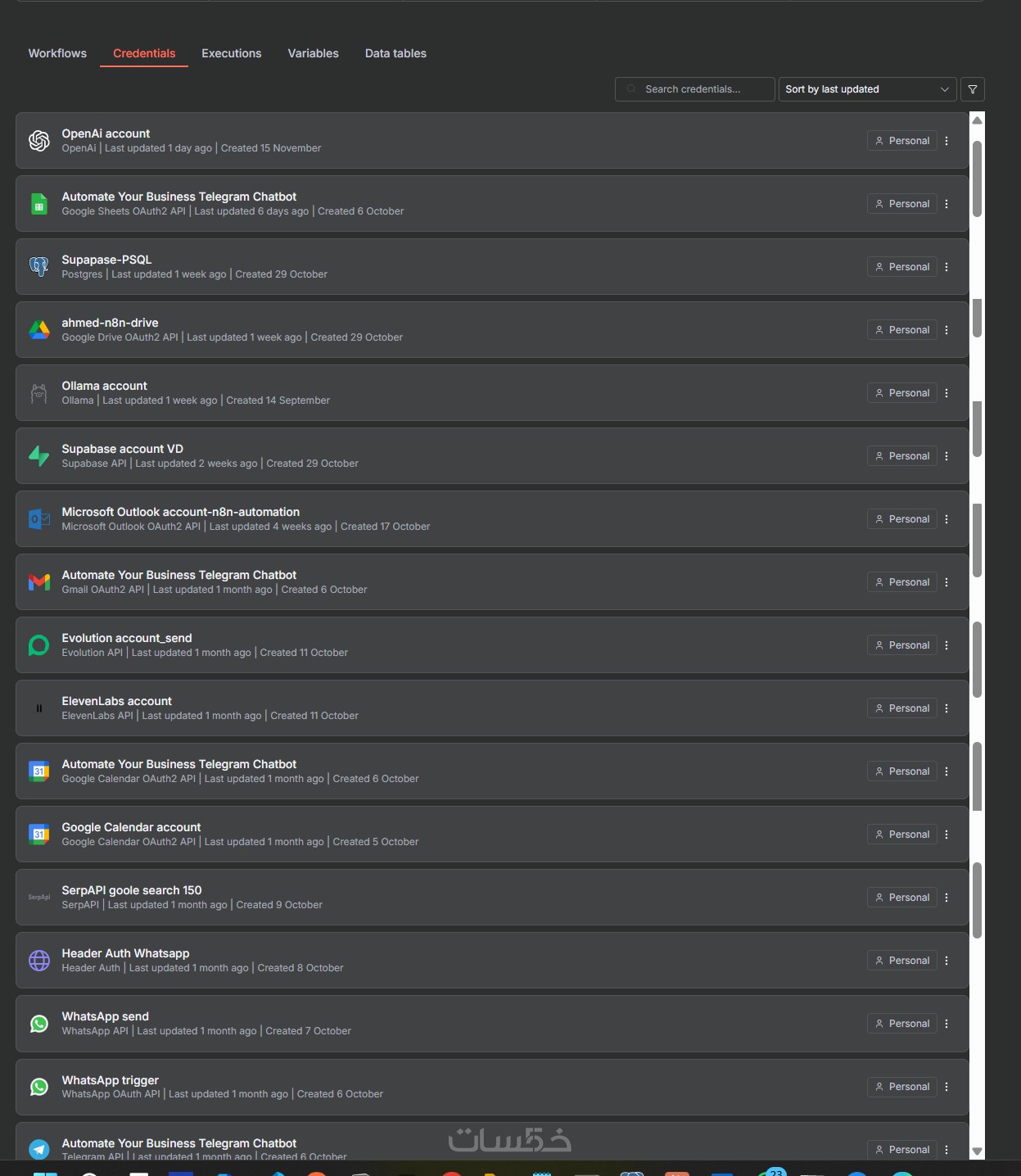This screenshot has width=1021, height=1176.
Task: Open the 'Google Calendar account' credential title
Action: (x=131, y=827)
